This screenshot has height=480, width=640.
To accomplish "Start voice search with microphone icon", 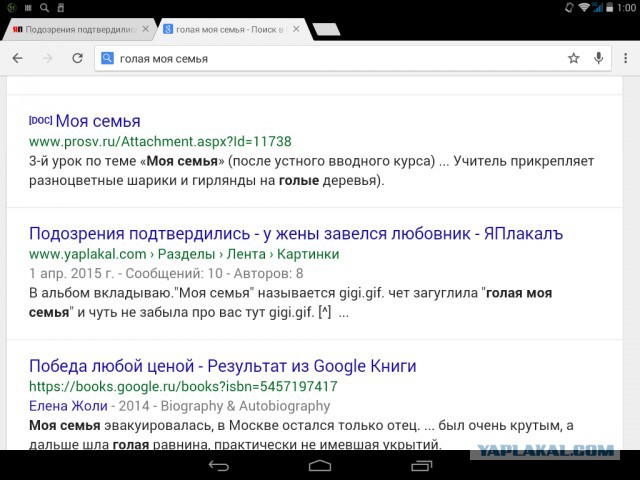I will (x=598, y=58).
